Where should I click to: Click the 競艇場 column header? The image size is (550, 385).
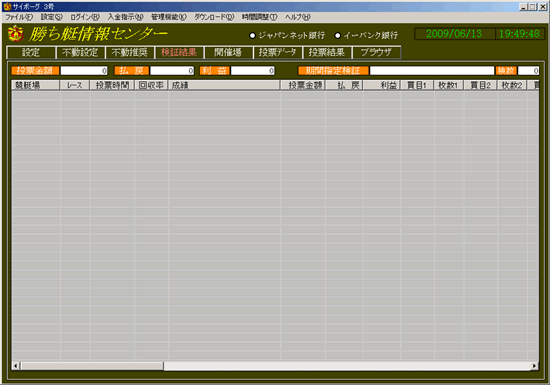[x=35, y=85]
